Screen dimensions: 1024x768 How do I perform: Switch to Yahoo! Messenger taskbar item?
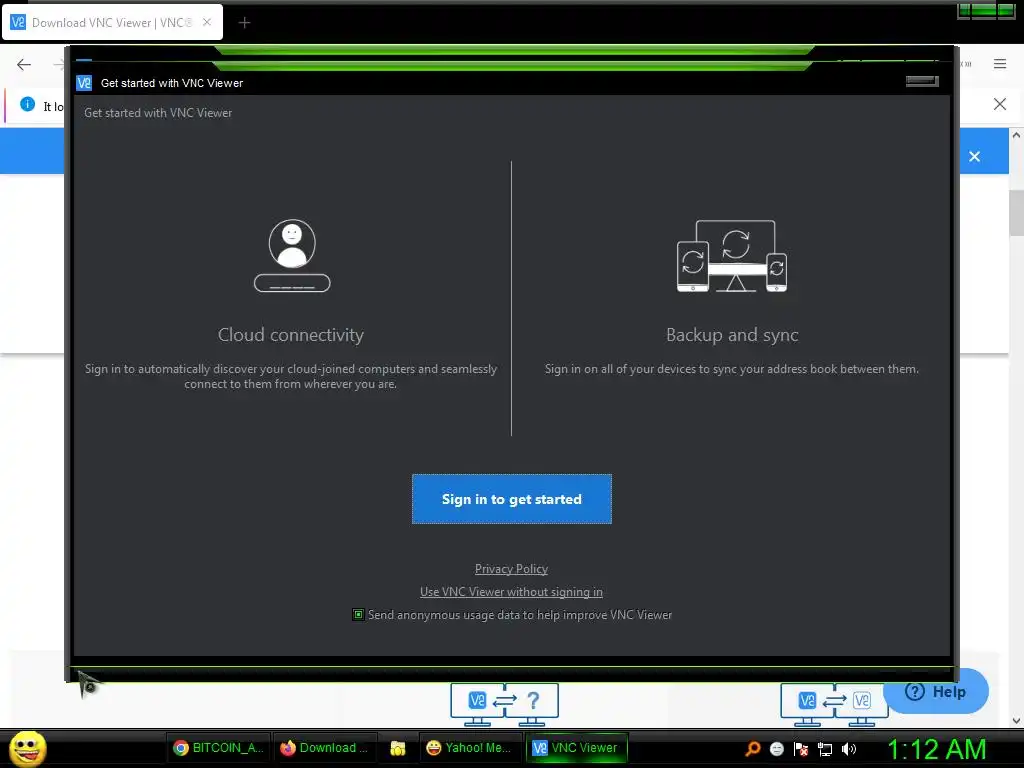point(470,748)
